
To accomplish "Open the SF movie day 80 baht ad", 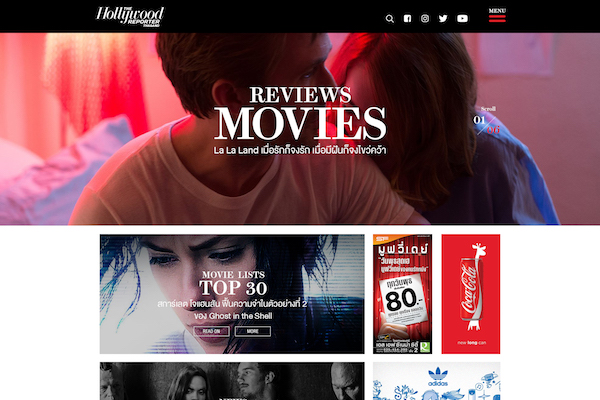I will click(x=402, y=294).
